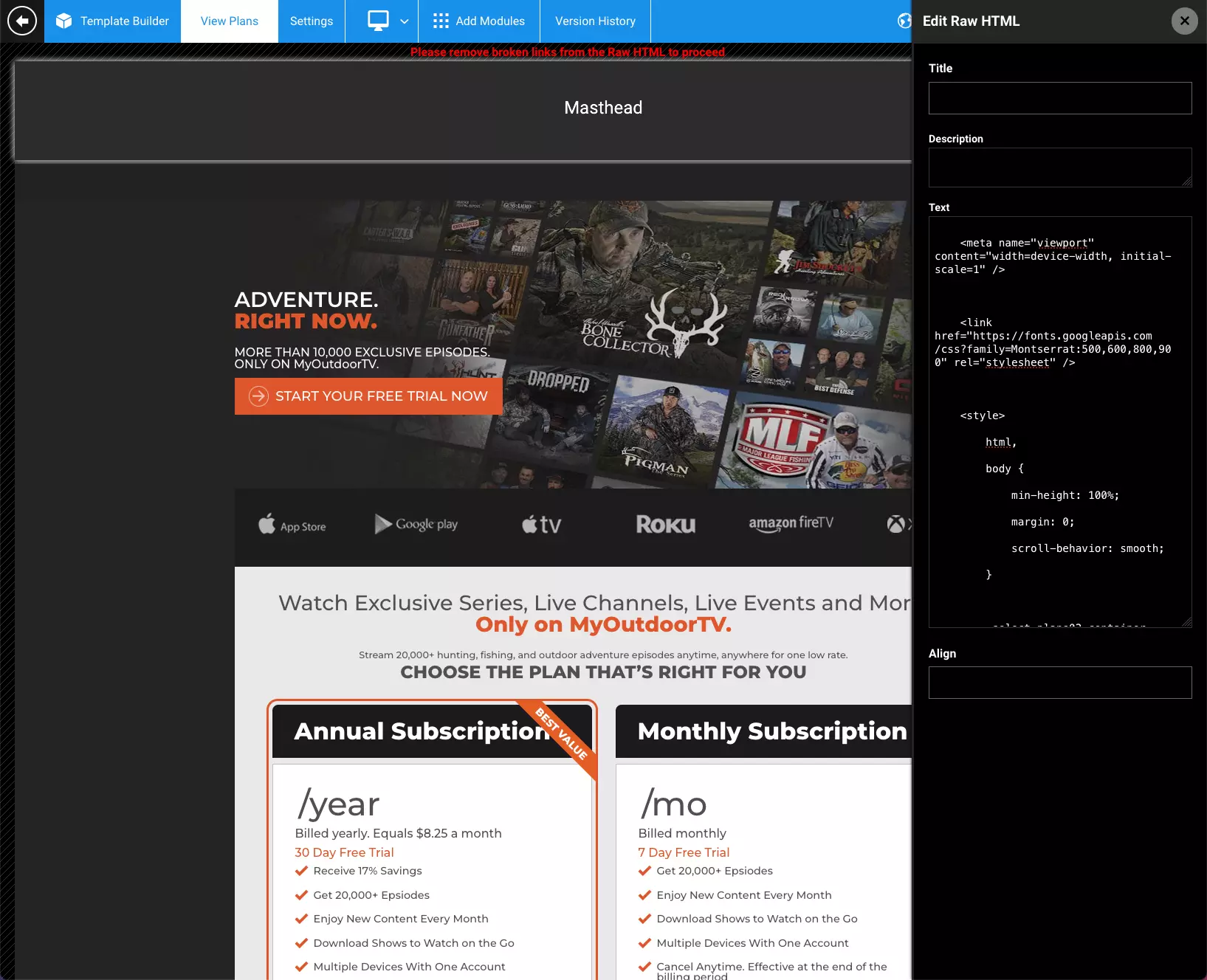Switch to View Plans tab
This screenshot has width=1207, height=980.
[x=230, y=21]
